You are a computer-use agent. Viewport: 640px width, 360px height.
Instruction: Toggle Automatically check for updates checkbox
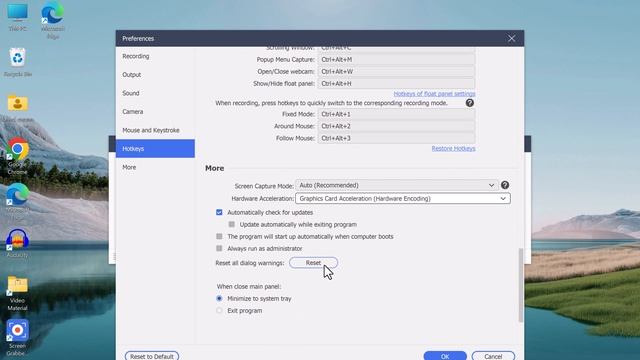pos(219,212)
